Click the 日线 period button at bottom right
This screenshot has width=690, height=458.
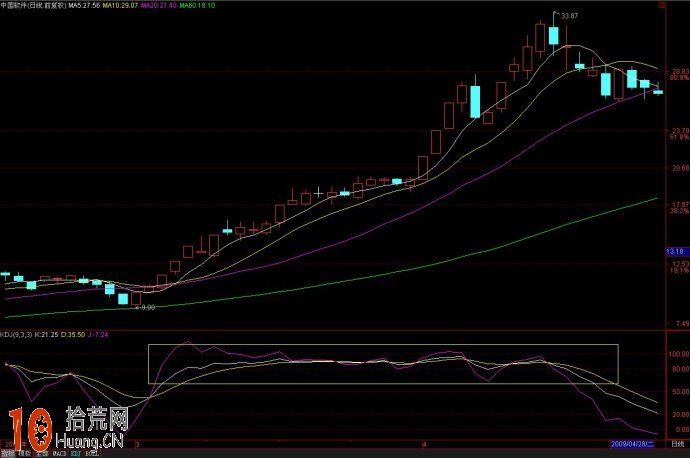coord(678,444)
